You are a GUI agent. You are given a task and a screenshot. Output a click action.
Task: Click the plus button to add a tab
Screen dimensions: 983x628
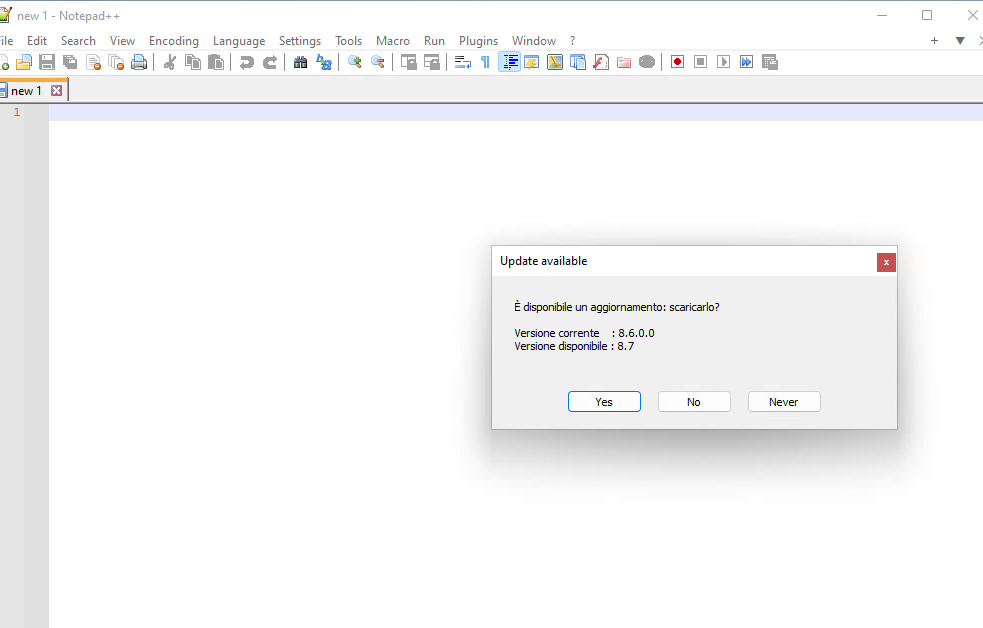pyautogui.click(x=934, y=41)
